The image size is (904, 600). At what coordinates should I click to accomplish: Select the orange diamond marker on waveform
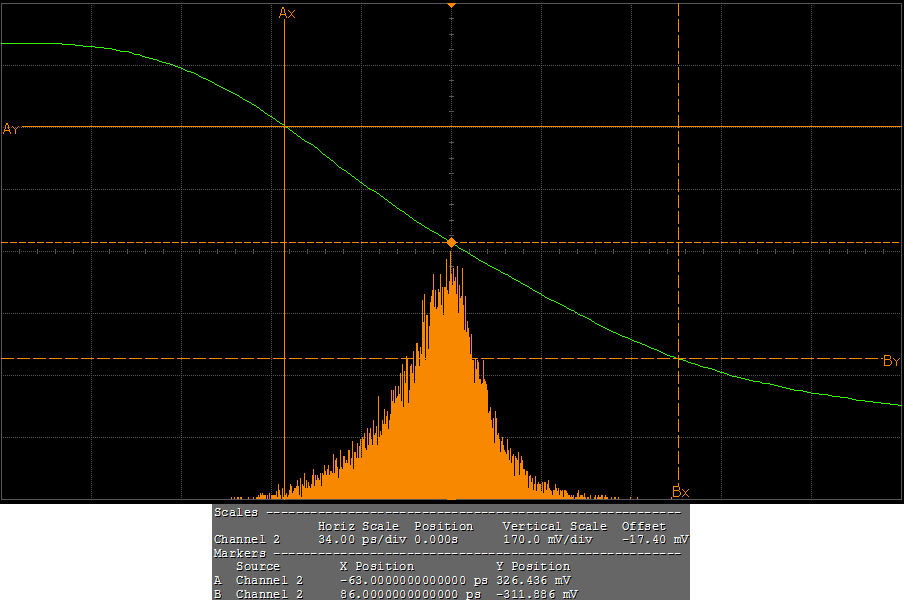451,243
